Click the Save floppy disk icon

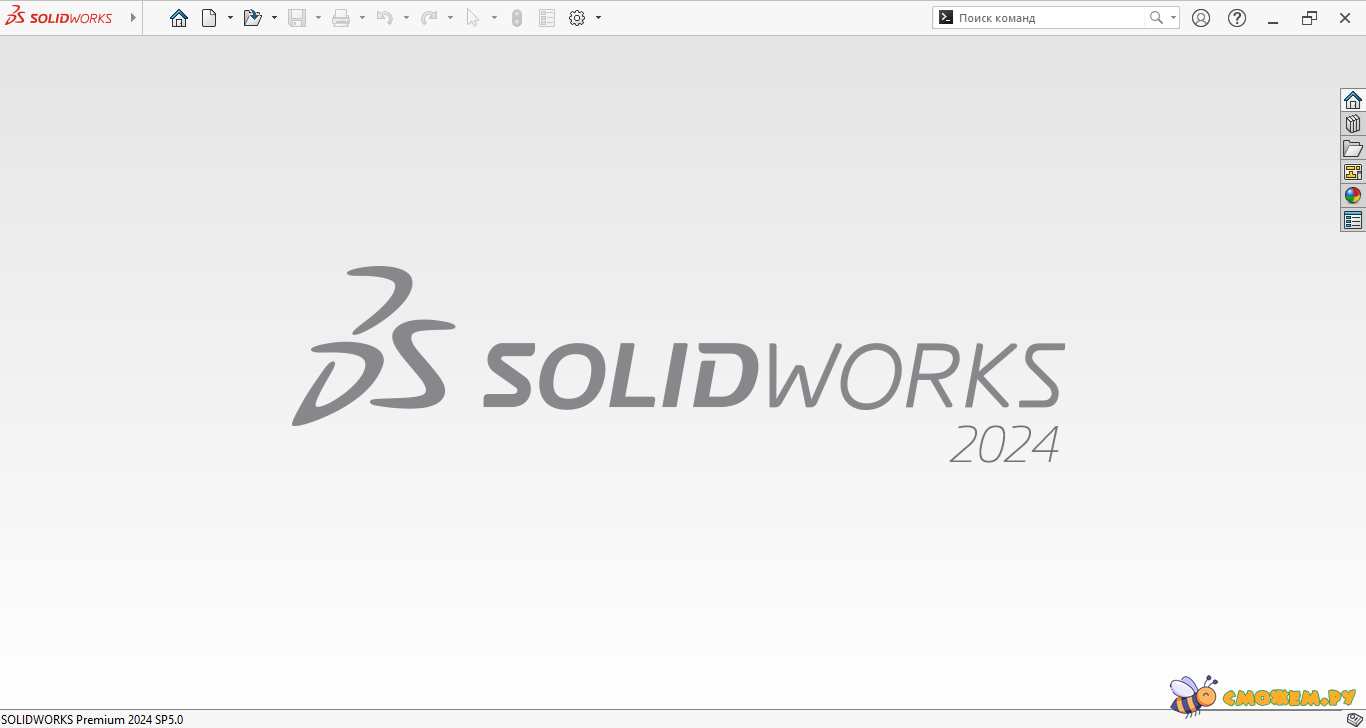(297, 18)
